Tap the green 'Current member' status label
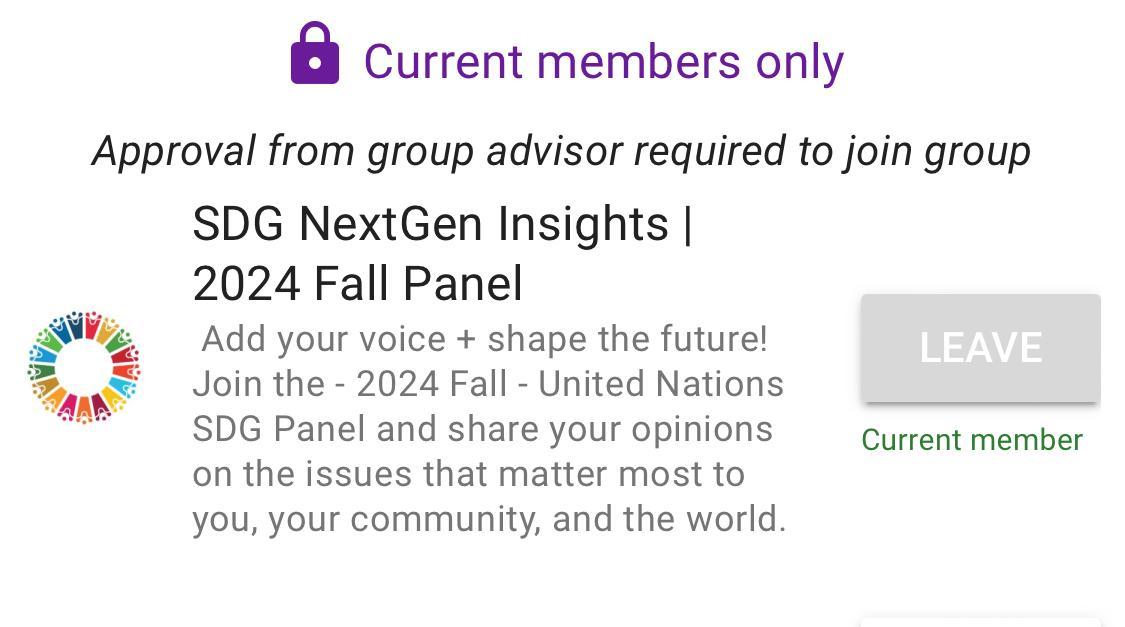 971,440
